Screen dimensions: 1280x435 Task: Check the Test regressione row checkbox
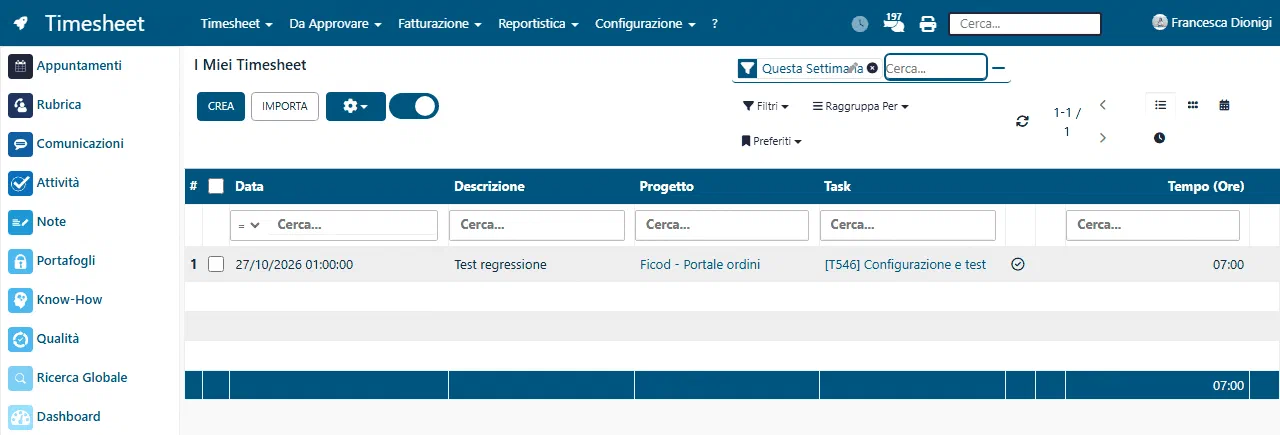pos(216,265)
